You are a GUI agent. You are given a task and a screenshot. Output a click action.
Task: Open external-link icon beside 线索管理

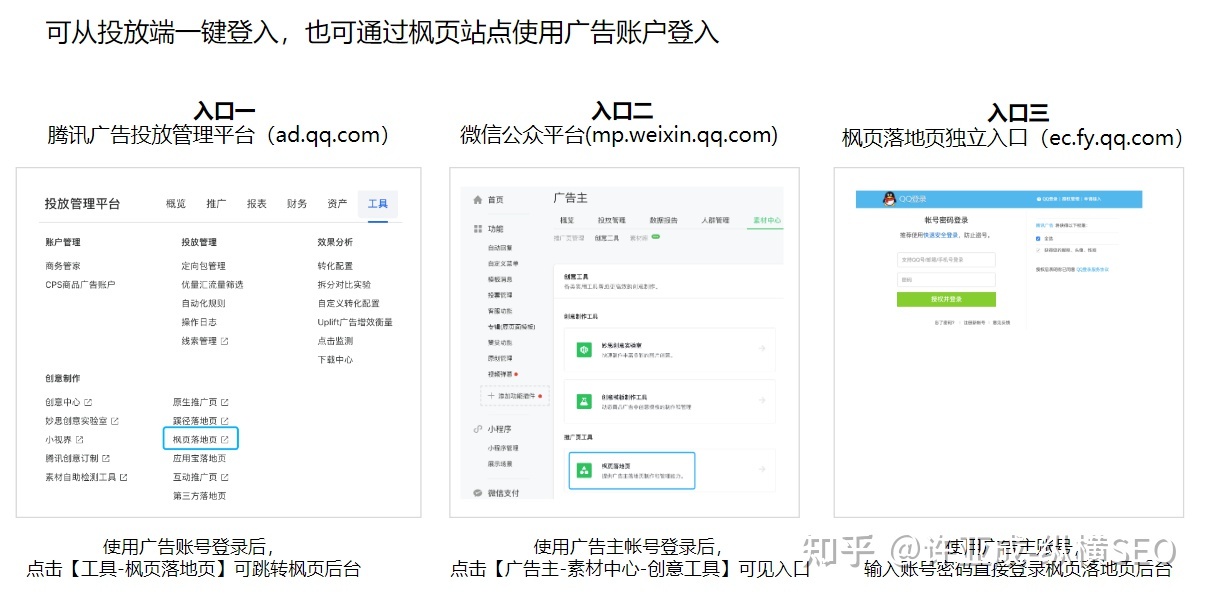(x=225, y=341)
